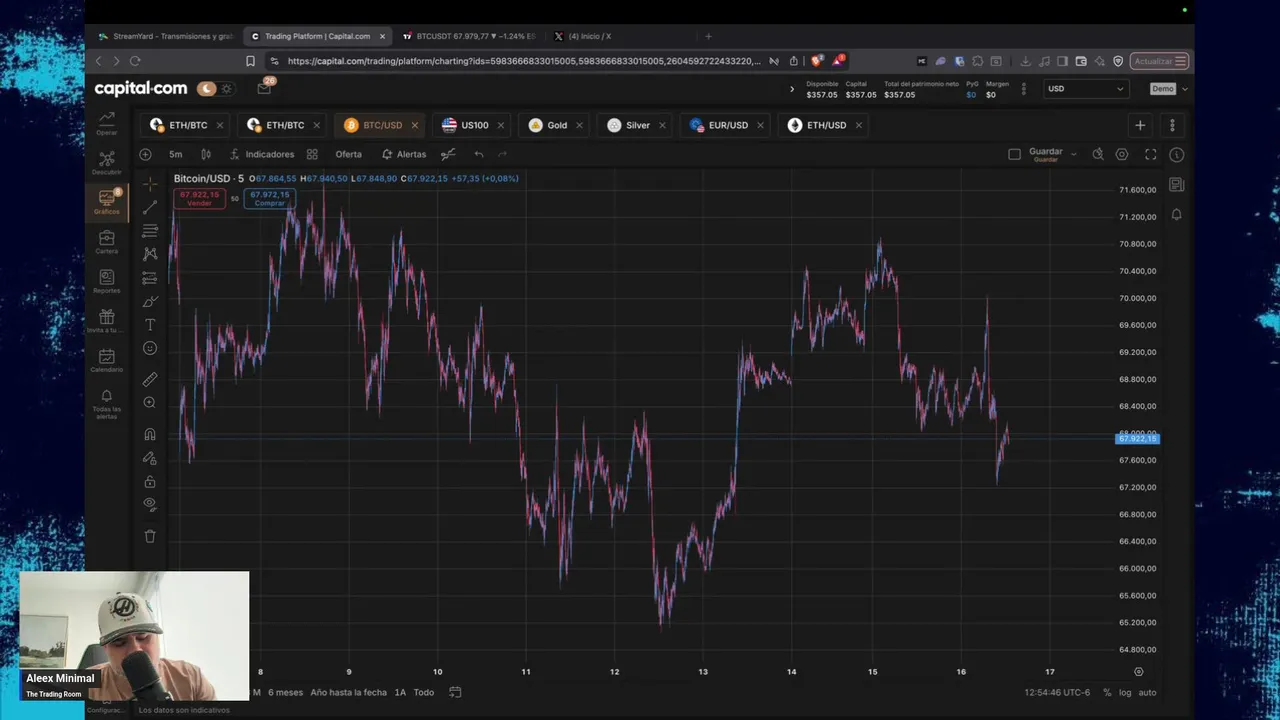1280x720 pixels.
Task: Click the Oferta button
Action: click(348, 154)
